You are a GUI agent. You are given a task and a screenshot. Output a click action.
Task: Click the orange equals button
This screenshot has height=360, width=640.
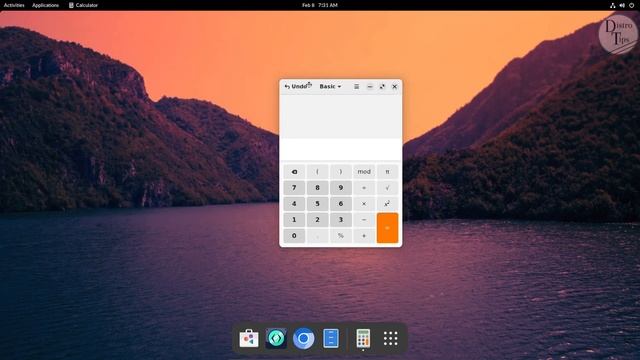[387, 228]
